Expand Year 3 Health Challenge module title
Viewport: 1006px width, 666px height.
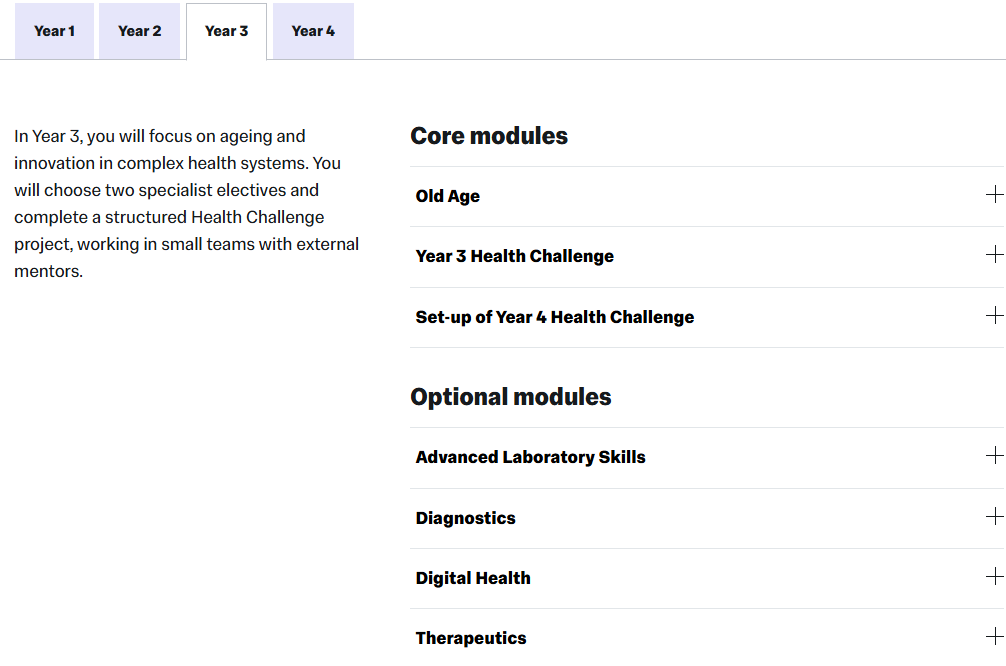tap(515, 256)
